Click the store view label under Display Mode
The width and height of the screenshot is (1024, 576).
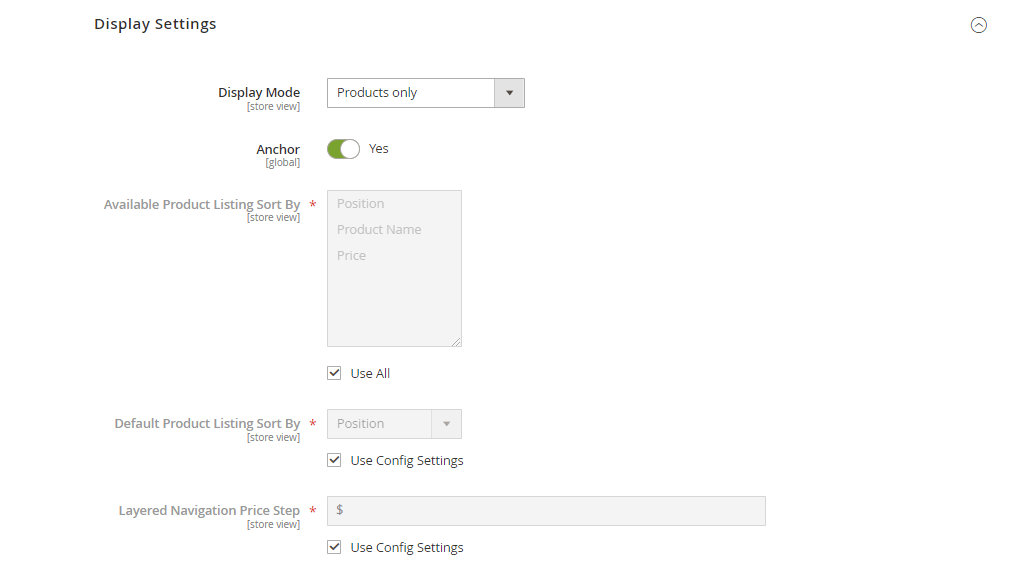click(x=273, y=105)
